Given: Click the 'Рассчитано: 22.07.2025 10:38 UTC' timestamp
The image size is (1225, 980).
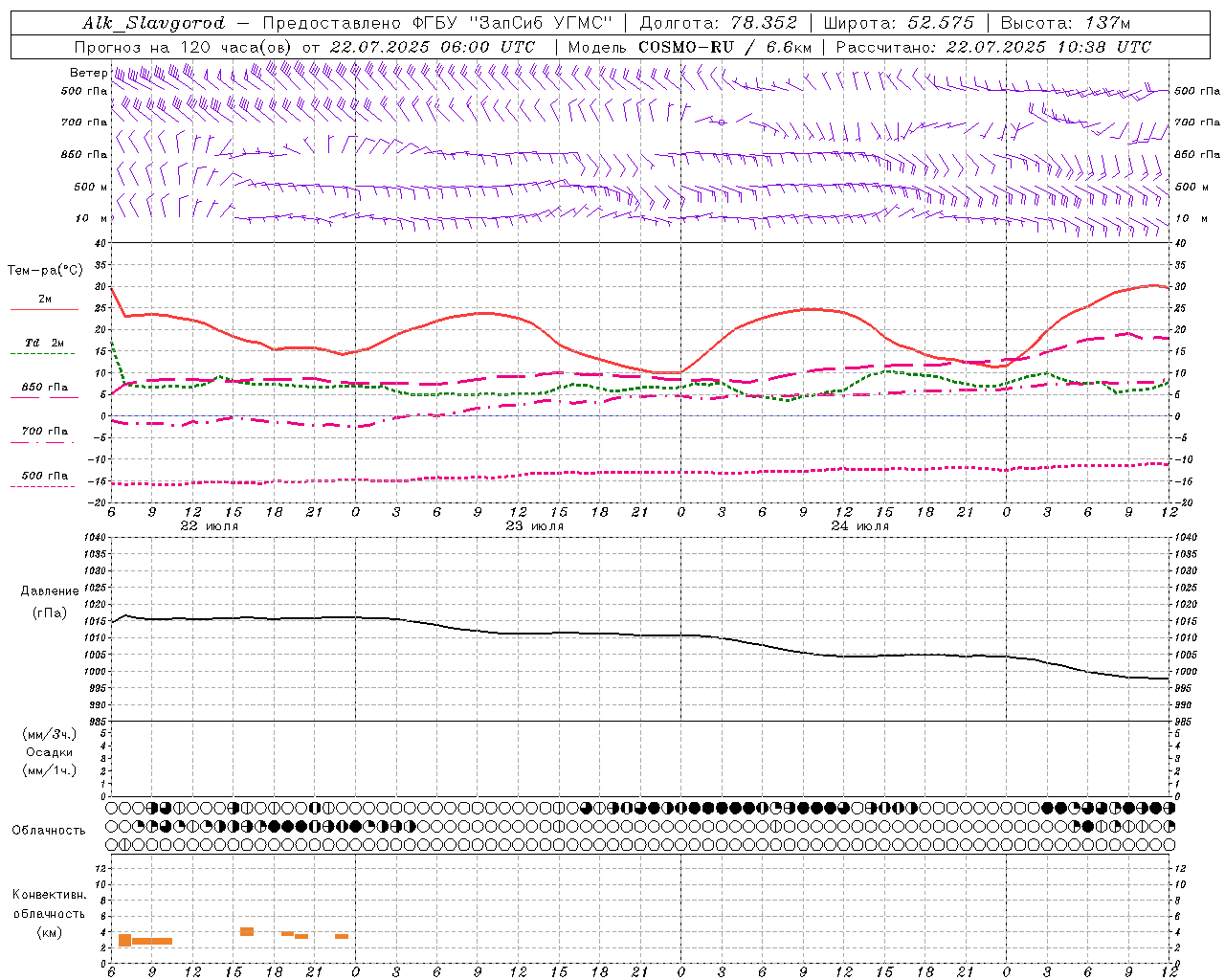Looking at the screenshot, I should pyautogui.click(x=993, y=47).
